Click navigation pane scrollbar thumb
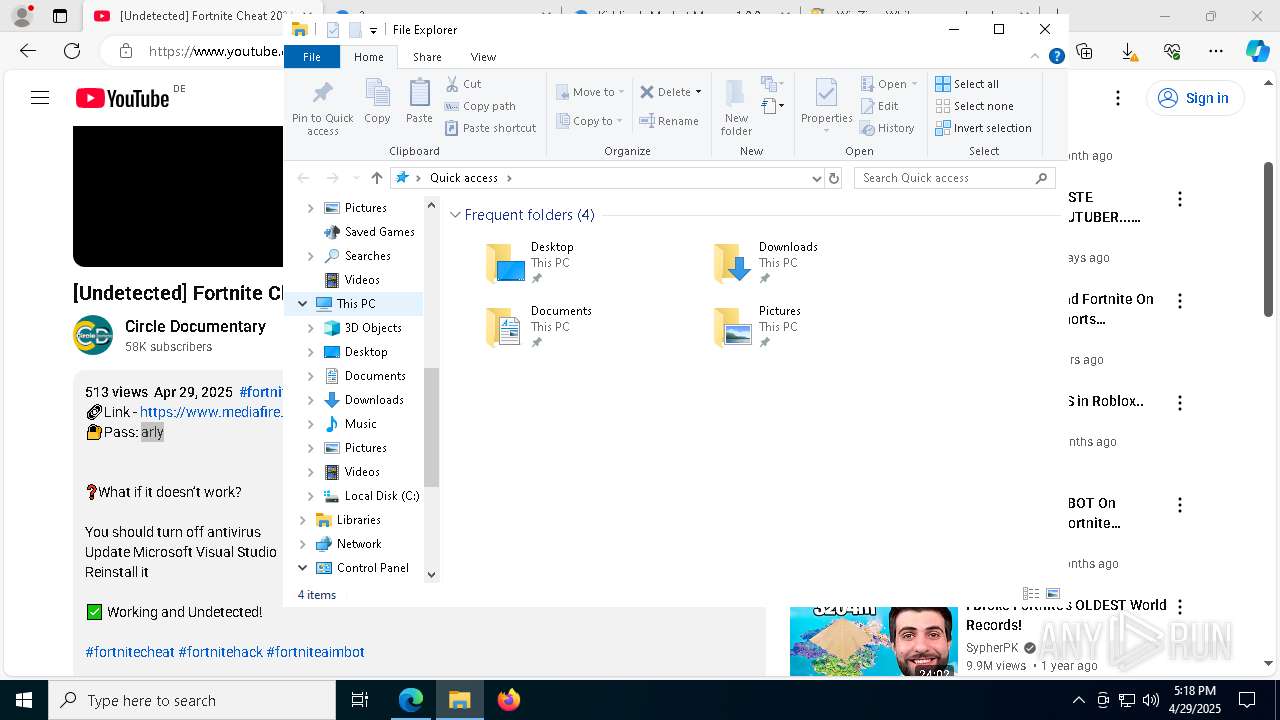 (x=432, y=427)
